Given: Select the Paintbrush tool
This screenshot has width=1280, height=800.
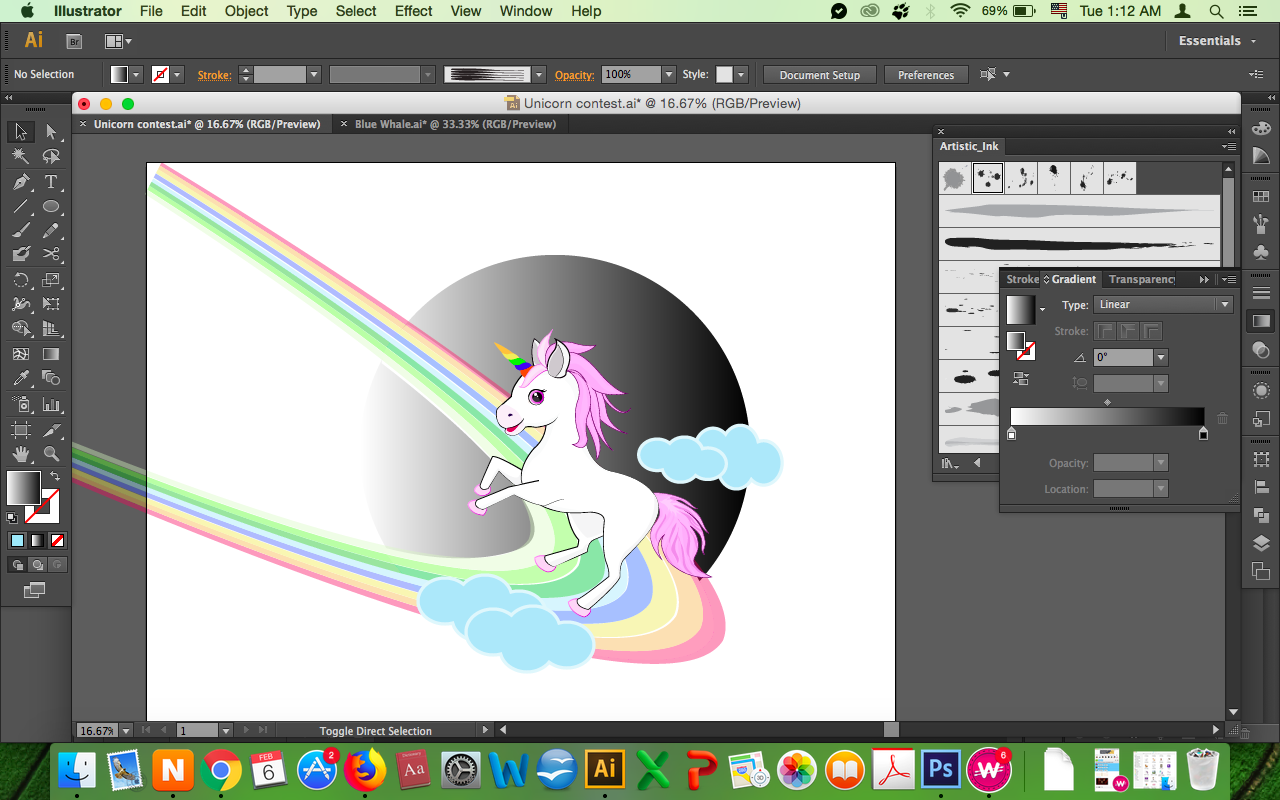Looking at the screenshot, I should point(20,231).
